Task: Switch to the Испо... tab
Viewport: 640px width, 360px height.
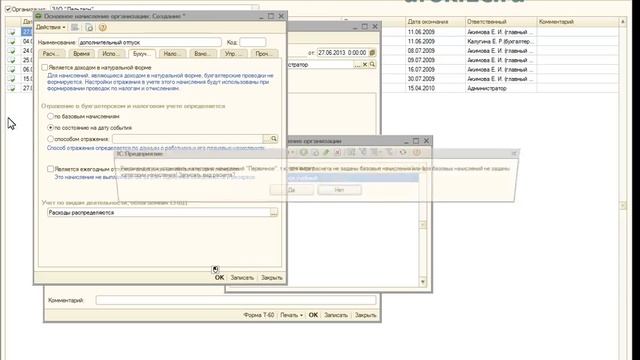Action: coord(111,53)
